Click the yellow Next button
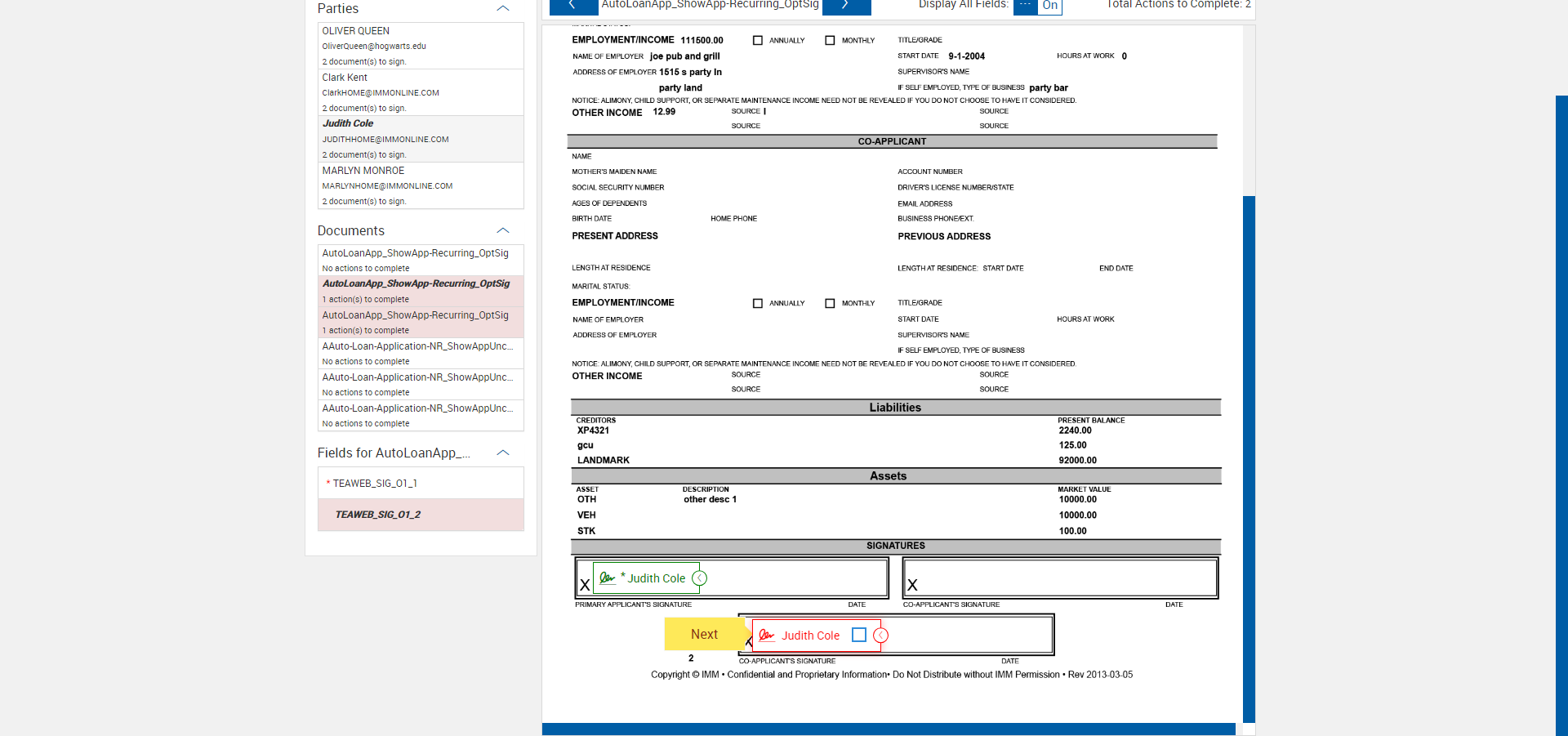 [704, 634]
